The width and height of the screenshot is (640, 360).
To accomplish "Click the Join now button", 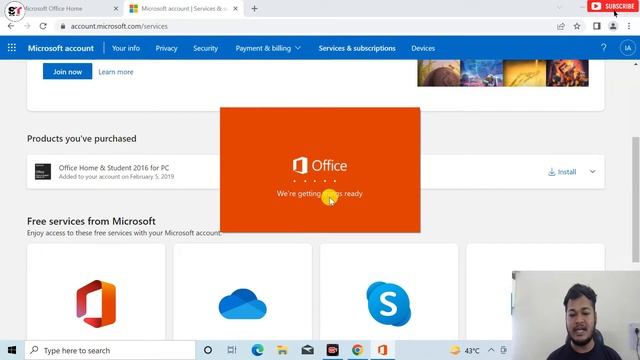I will [x=67, y=72].
